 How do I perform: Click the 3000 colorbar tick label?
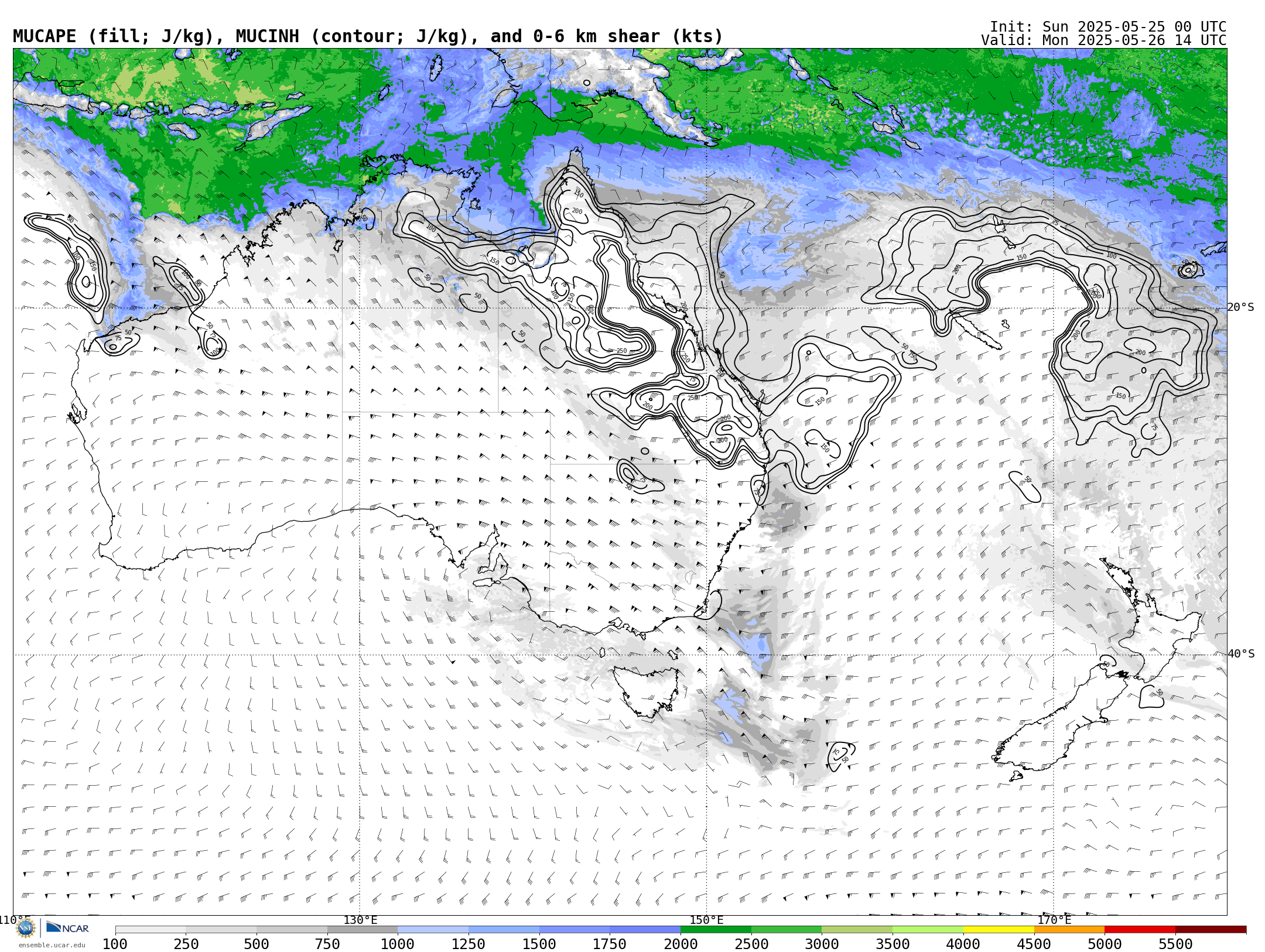(822, 944)
